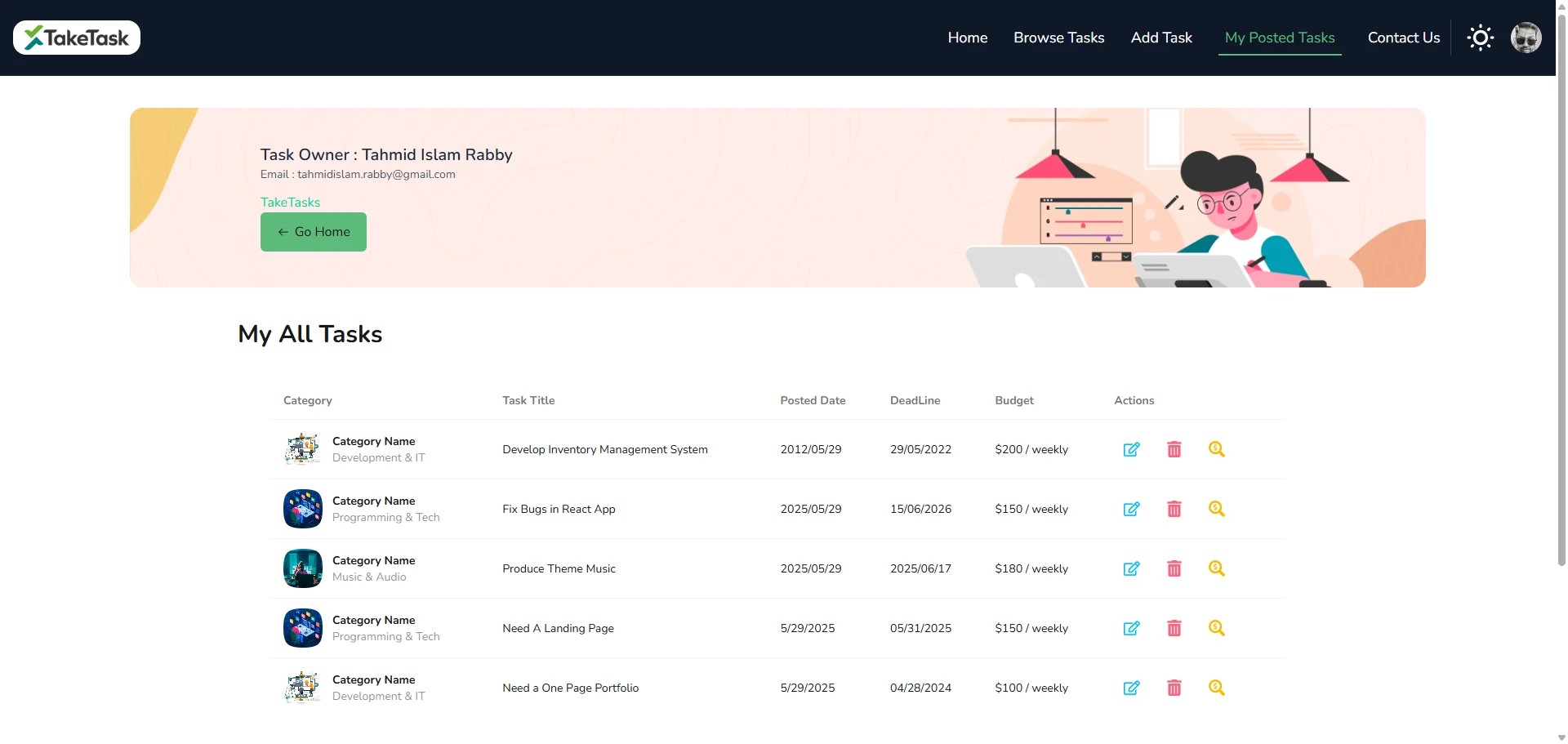
Task: Go to Add Task in navigation
Action: [x=1160, y=38]
